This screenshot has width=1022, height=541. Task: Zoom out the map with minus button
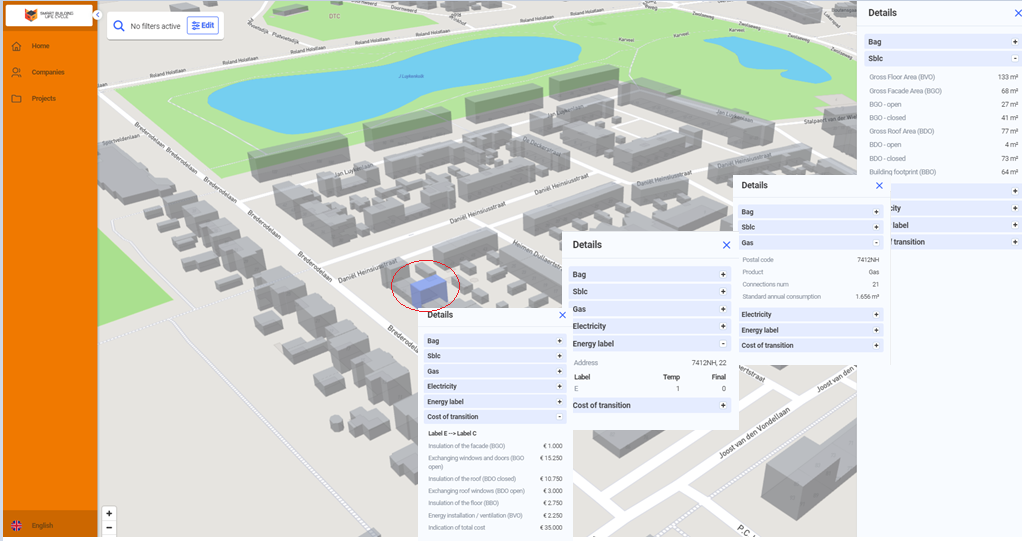click(x=109, y=528)
